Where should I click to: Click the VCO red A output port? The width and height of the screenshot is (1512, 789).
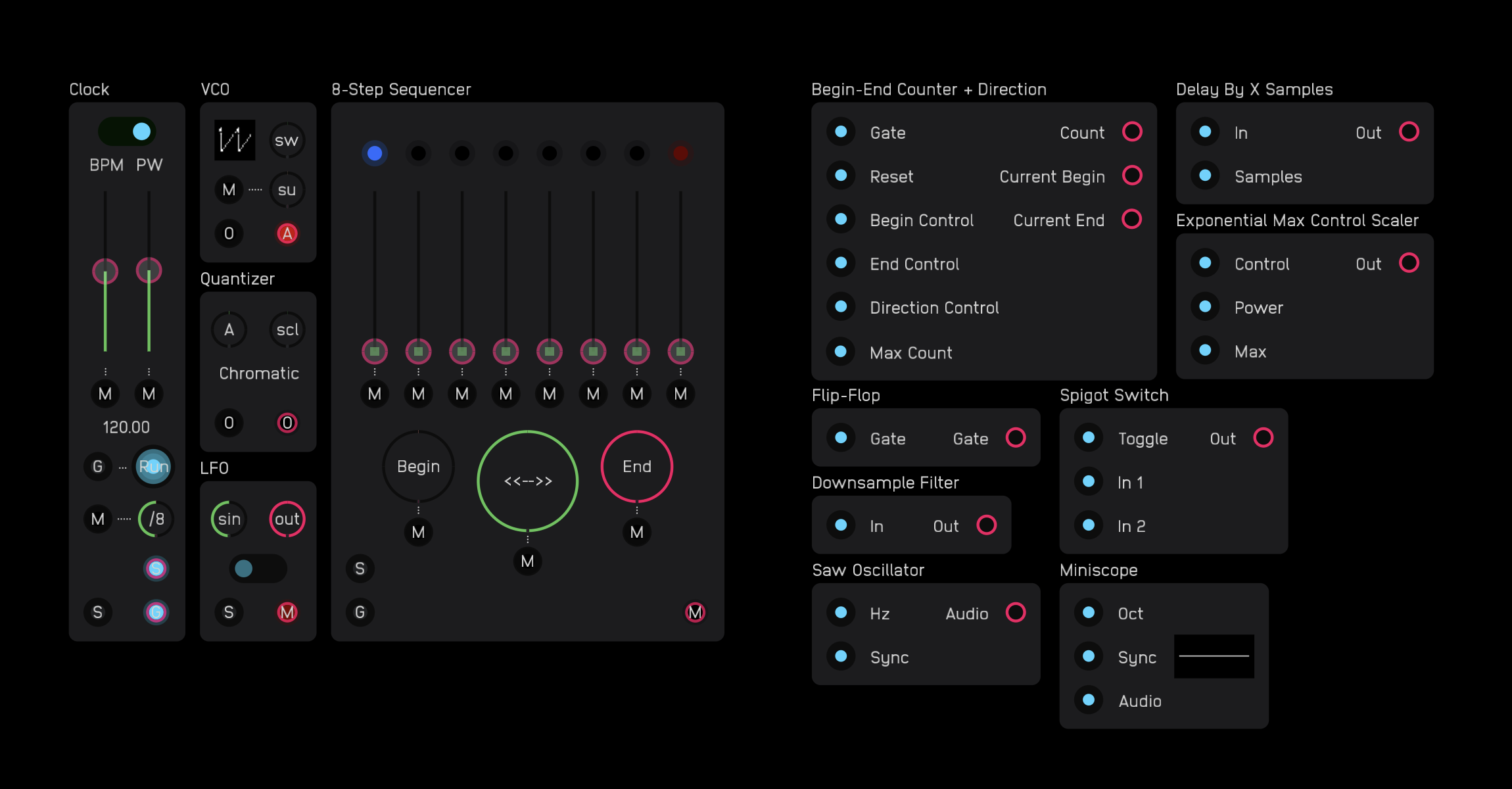point(287,233)
